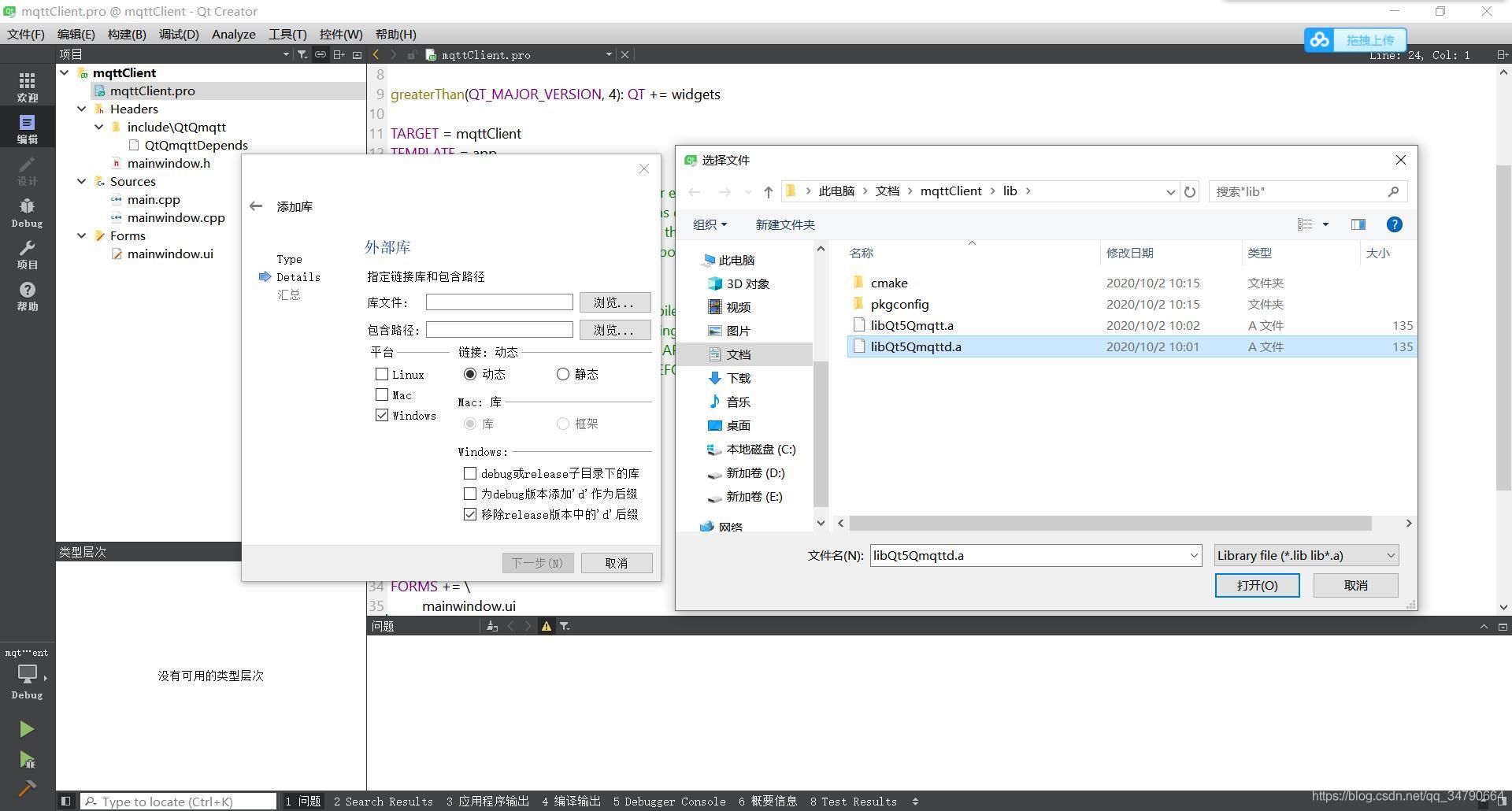
Task: Collapse the include\QtQmqtt folder
Action: pos(99,127)
